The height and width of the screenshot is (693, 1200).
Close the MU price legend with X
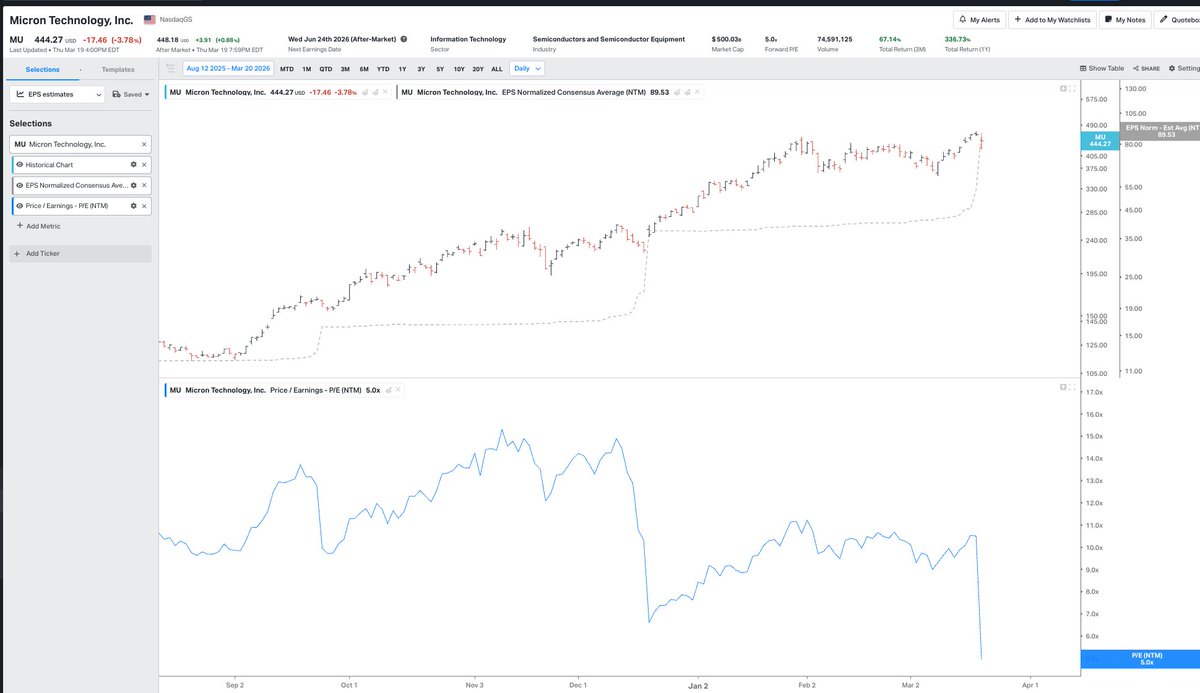click(387, 92)
